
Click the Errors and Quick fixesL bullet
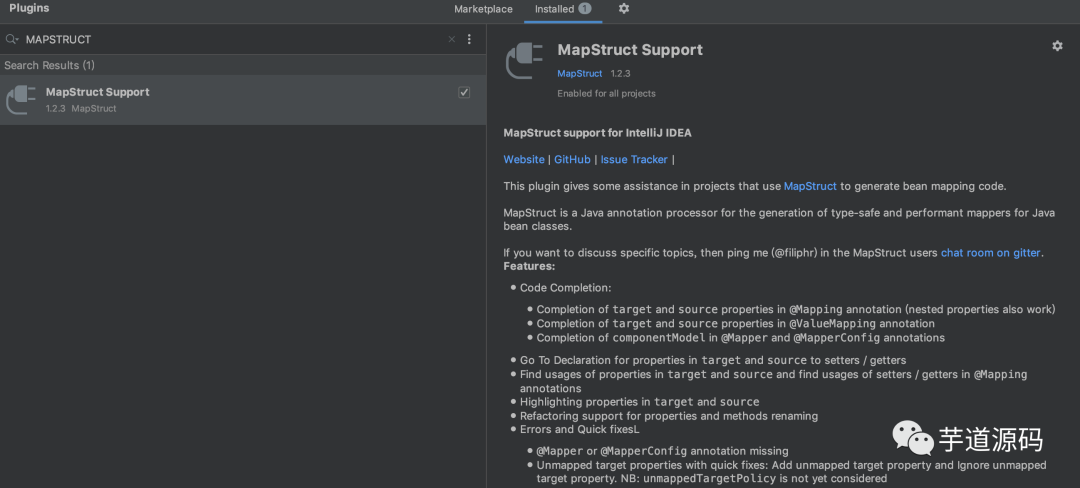click(580, 429)
